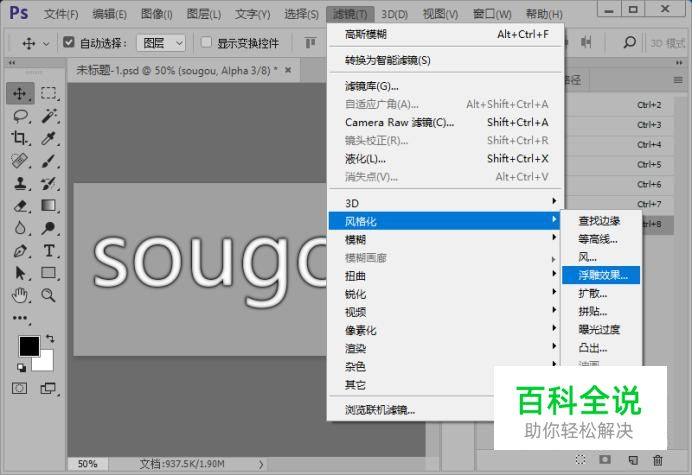Expand the 3D filter submenu
Viewport: 692px width, 475px height.
point(444,203)
